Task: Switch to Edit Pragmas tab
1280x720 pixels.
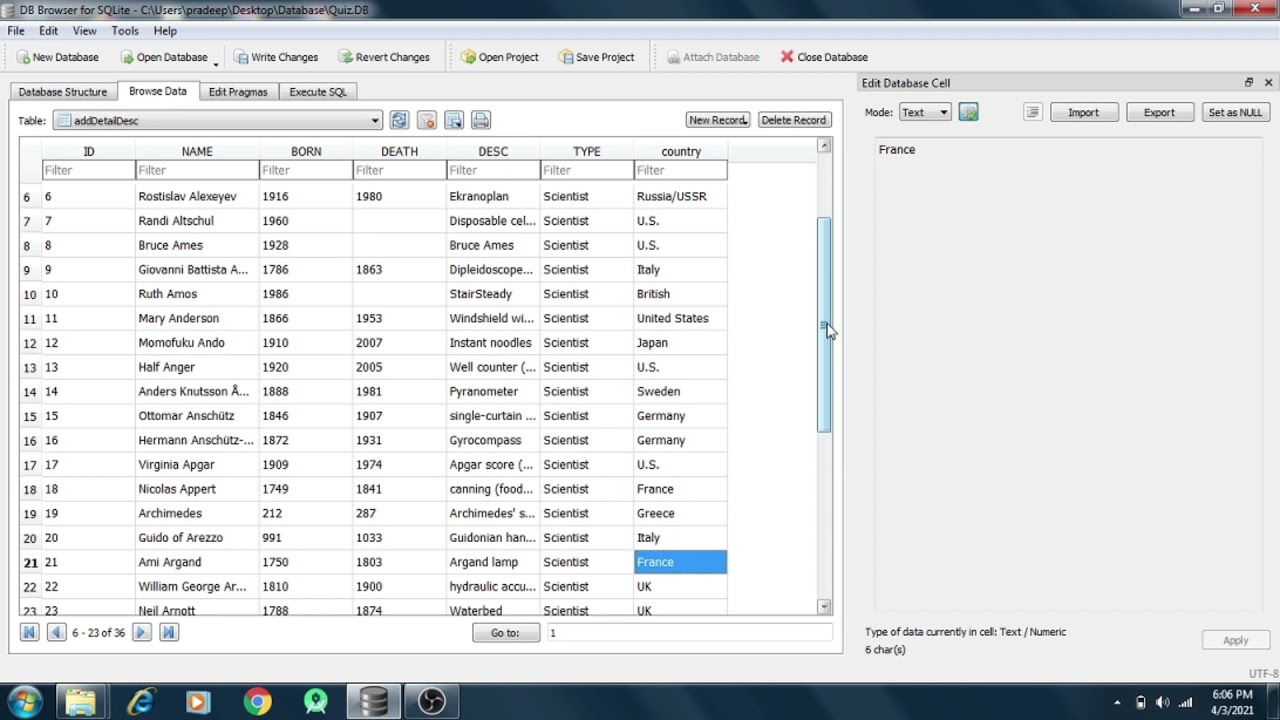Action: 238,92
